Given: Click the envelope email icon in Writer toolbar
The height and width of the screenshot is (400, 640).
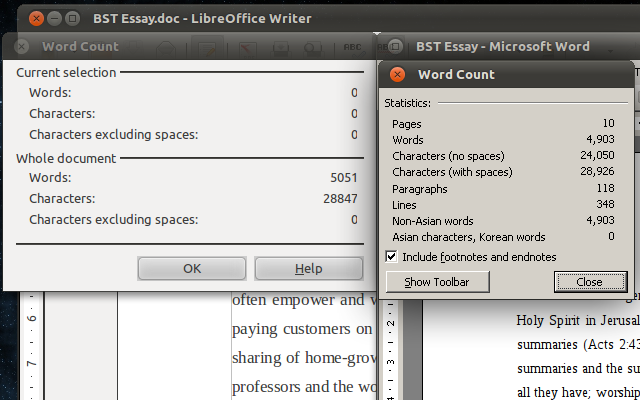Looking at the screenshot, I should [165, 49].
